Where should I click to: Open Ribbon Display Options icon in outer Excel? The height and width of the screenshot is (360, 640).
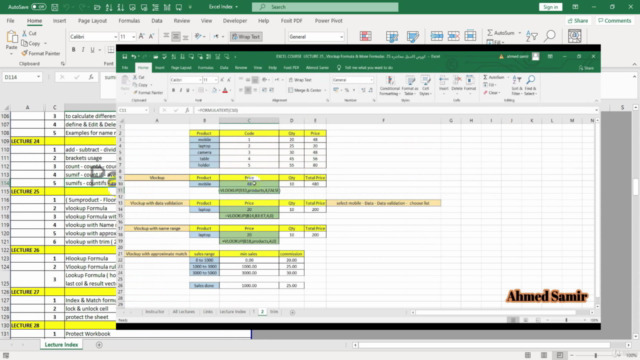coord(575,7)
